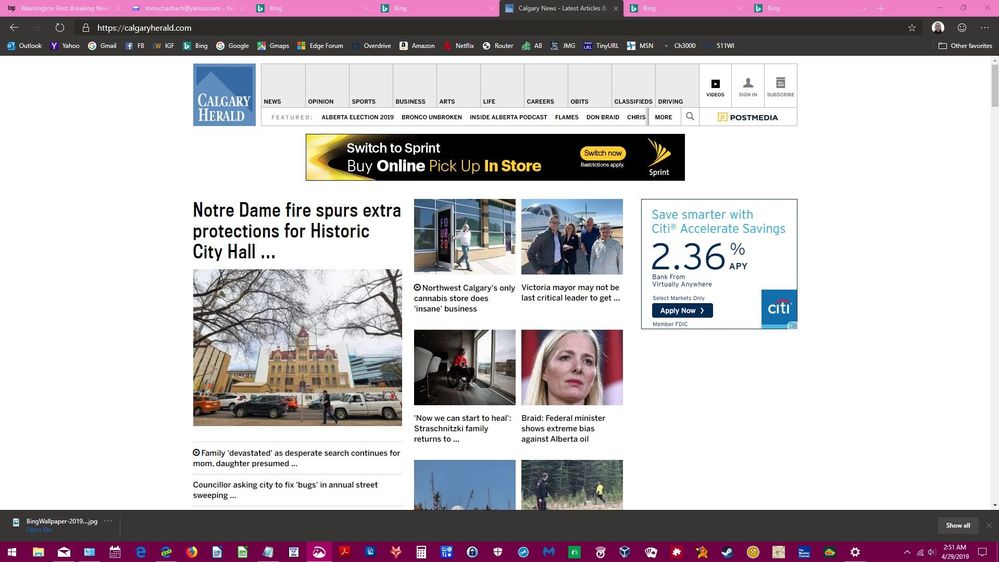
Task: Open the Braid federal minister article link
Action: point(563,428)
